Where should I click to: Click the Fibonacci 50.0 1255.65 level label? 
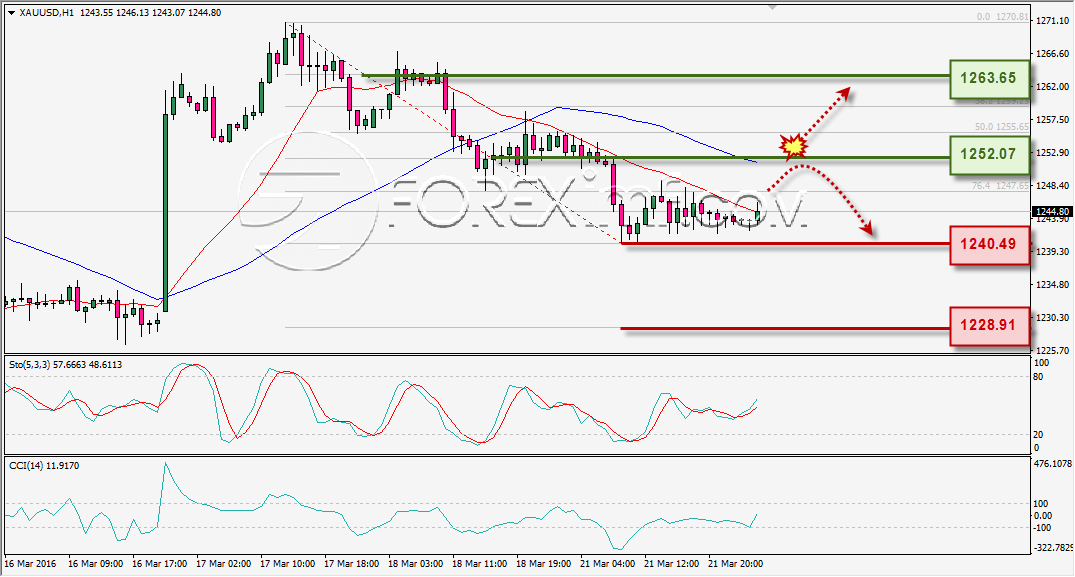[1002, 127]
